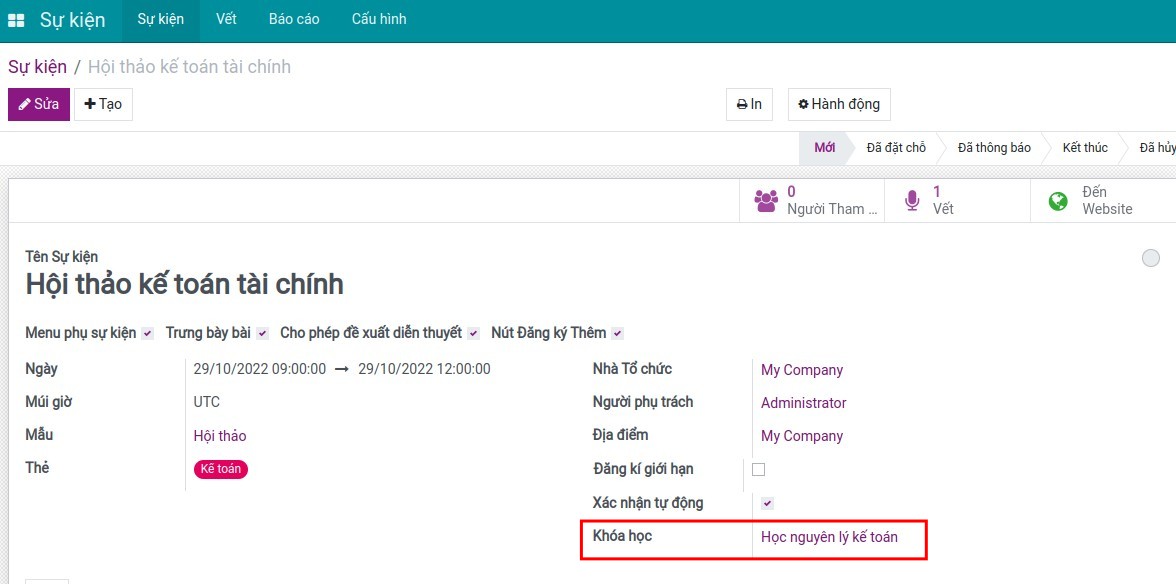Uncheck Cho phép đề xuất diễn thuyết
Image resolution: width=1176 pixels, height=584 pixels.
coord(473,332)
